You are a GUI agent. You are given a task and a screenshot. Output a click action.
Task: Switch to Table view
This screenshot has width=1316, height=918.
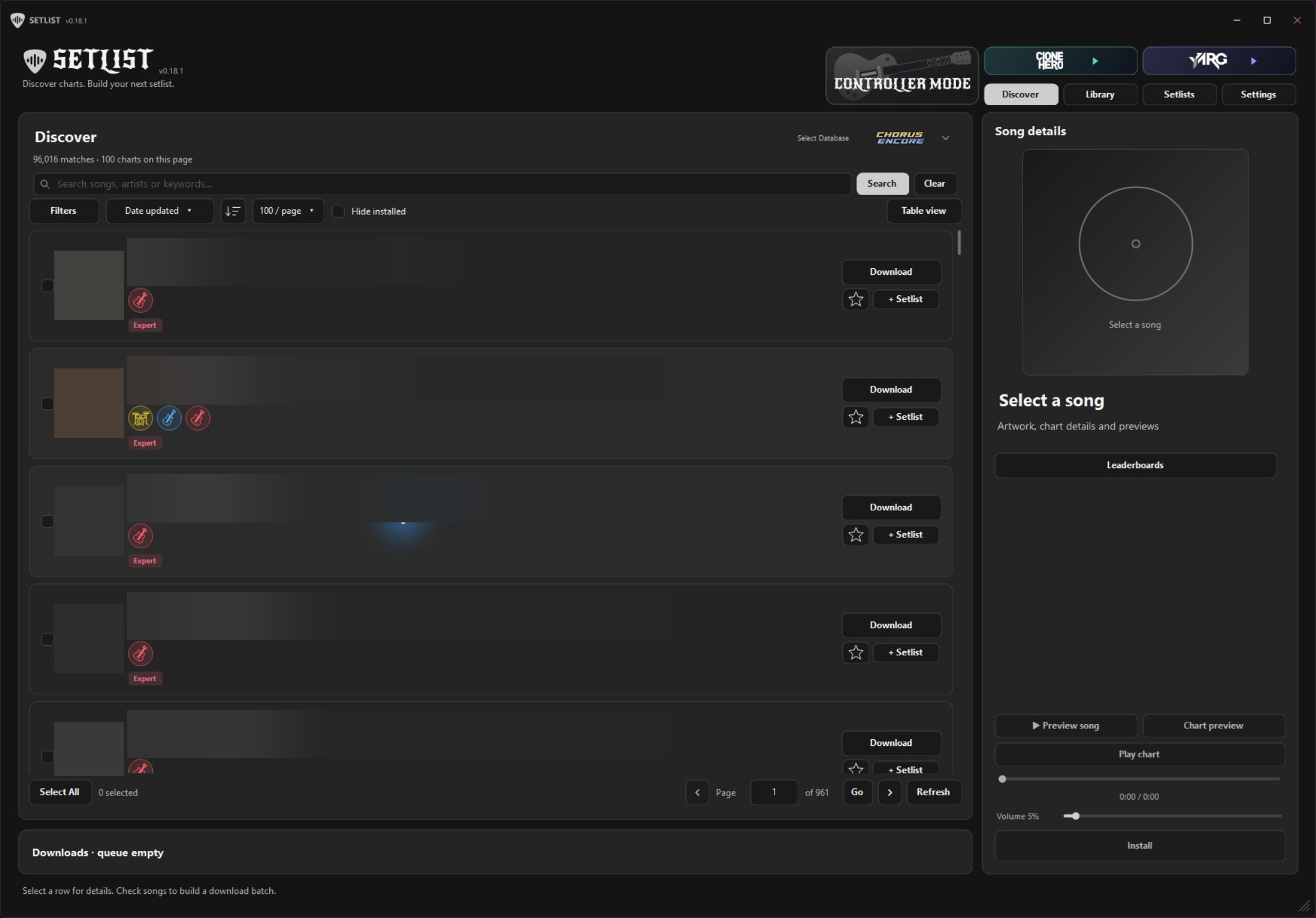pyautogui.click(x=924, y=211)
